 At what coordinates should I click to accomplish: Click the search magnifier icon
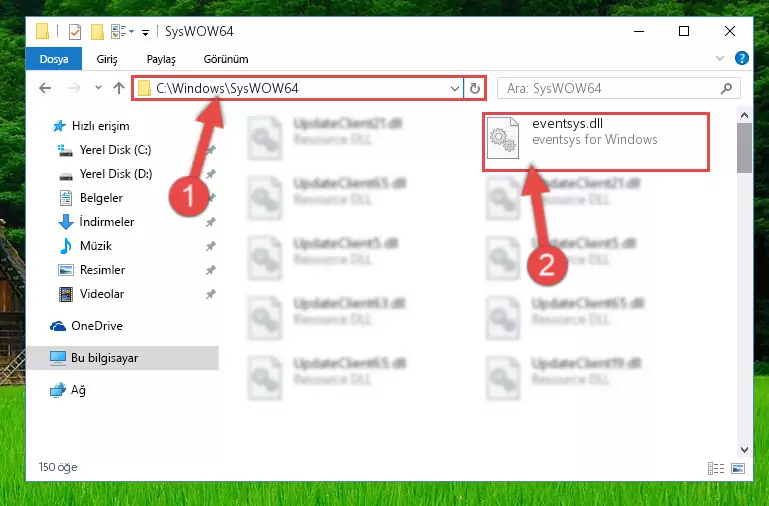[x=726, y=88]
